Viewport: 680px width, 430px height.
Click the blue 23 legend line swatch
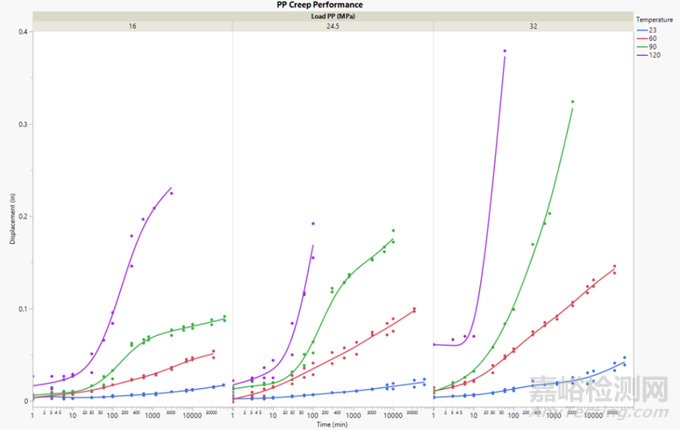pyautogui.click(x=641, y=29)
